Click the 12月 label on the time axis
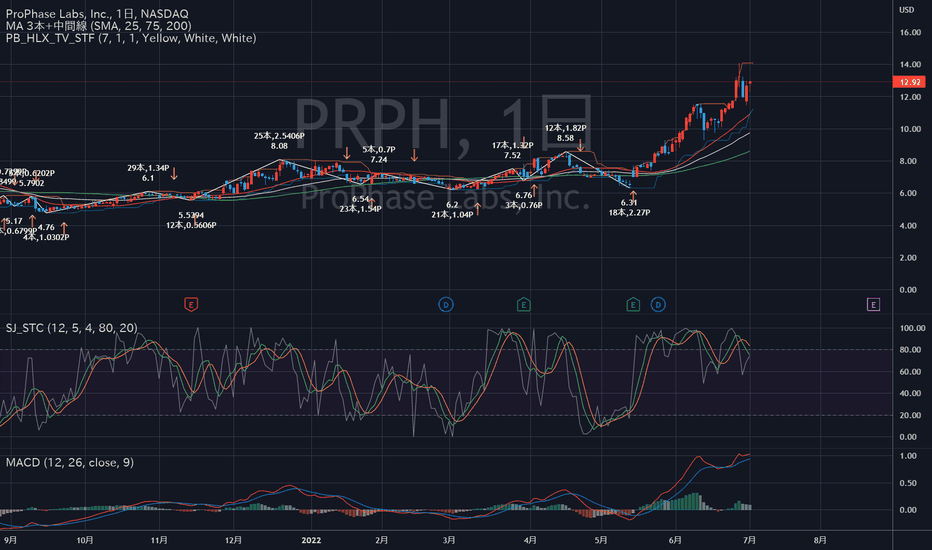 tap(233, 540)
